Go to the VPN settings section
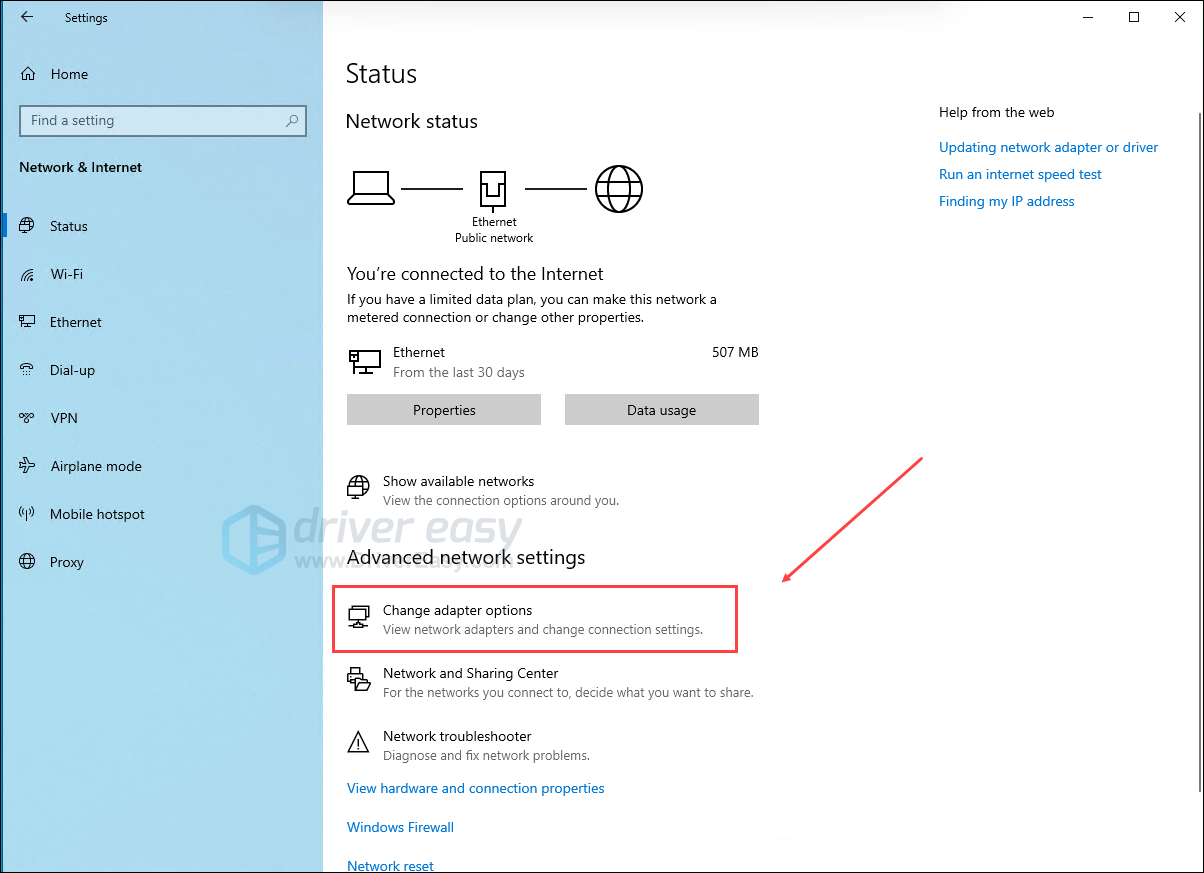 (64, 418)
